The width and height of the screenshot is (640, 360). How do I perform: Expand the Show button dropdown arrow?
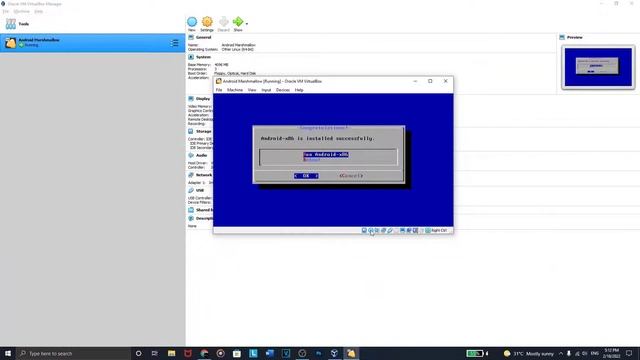coord(247,24)
